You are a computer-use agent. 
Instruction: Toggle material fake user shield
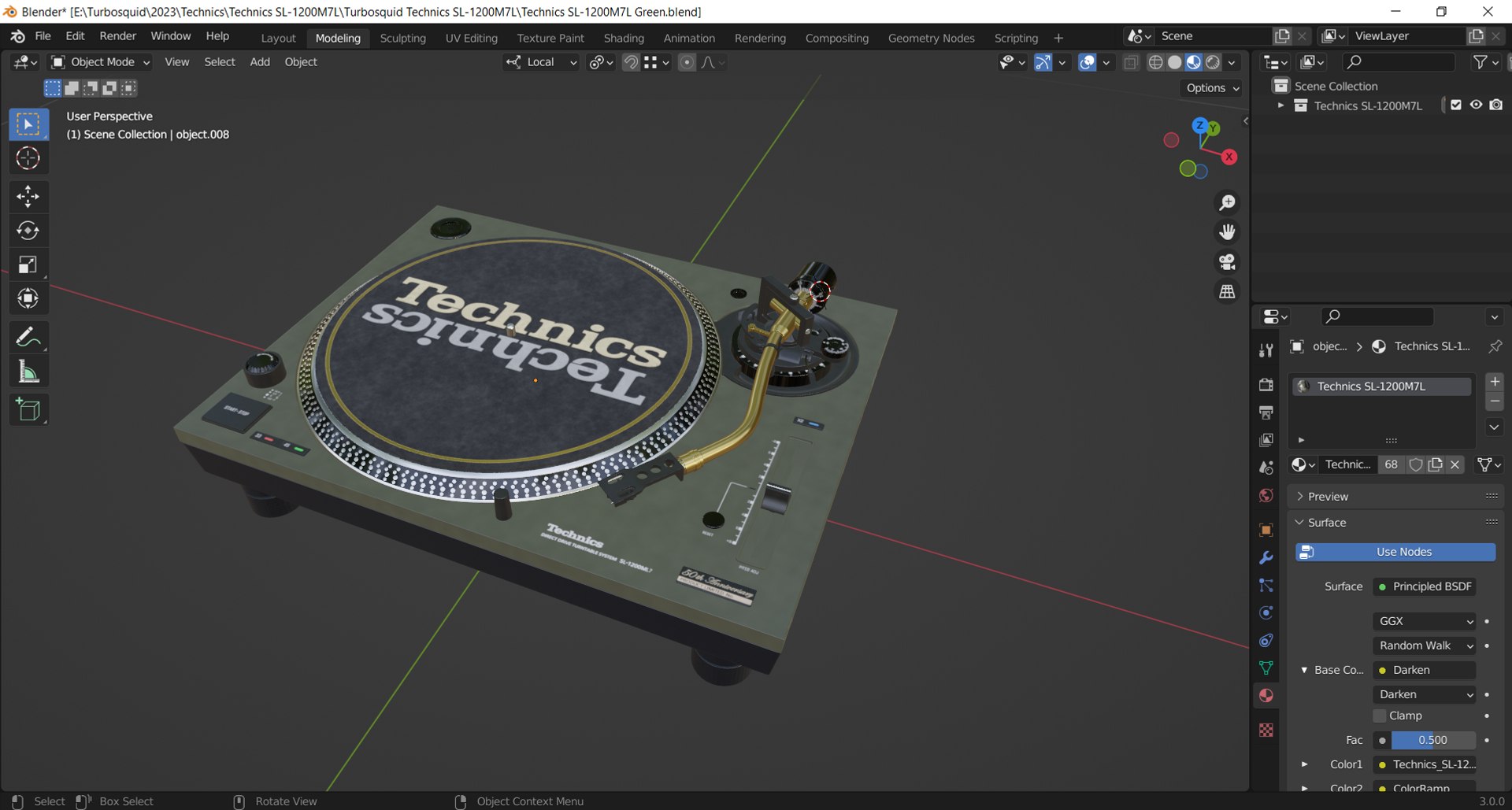coord(1416,464)
